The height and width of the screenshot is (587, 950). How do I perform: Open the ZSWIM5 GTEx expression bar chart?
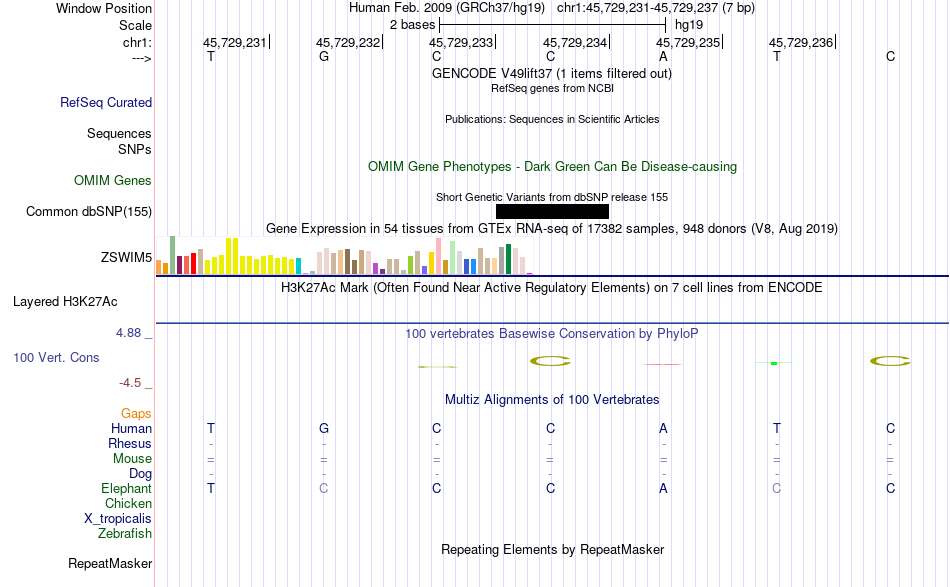point(344,256)
